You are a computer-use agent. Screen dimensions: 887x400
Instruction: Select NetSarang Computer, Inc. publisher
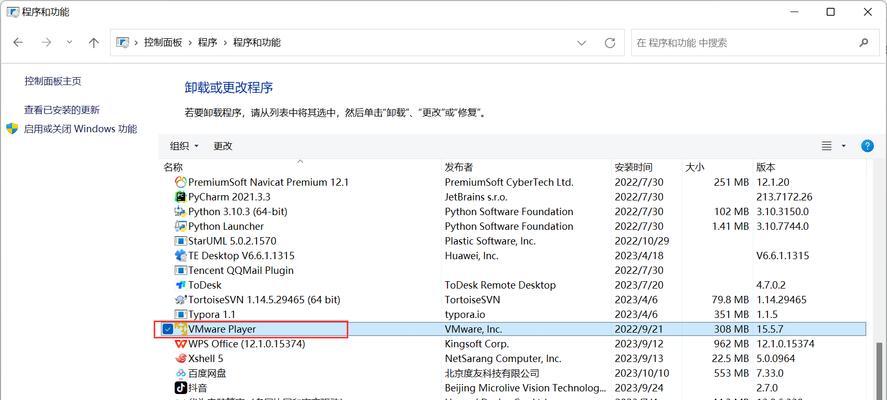tap(503, 359)
